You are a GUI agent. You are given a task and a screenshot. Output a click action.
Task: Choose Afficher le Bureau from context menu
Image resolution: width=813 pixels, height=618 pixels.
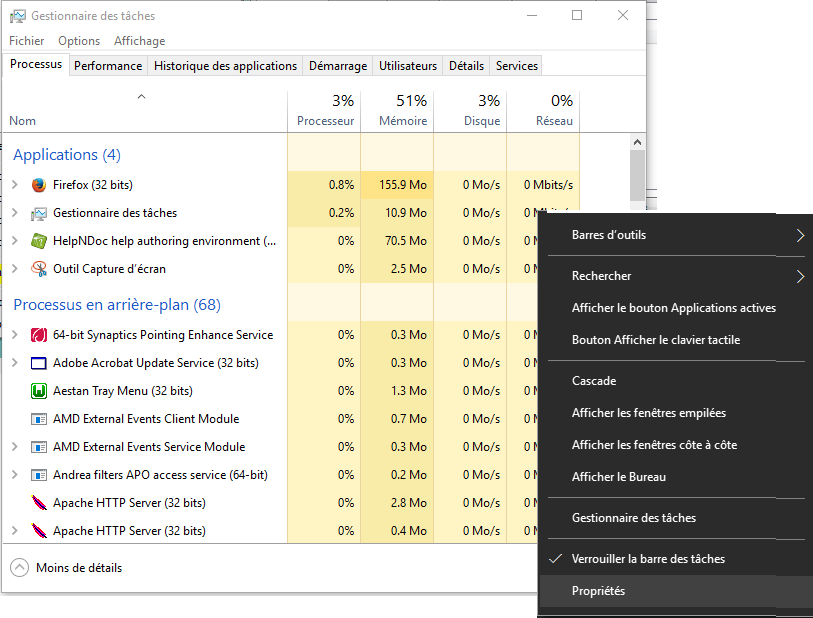click(618, 477)
